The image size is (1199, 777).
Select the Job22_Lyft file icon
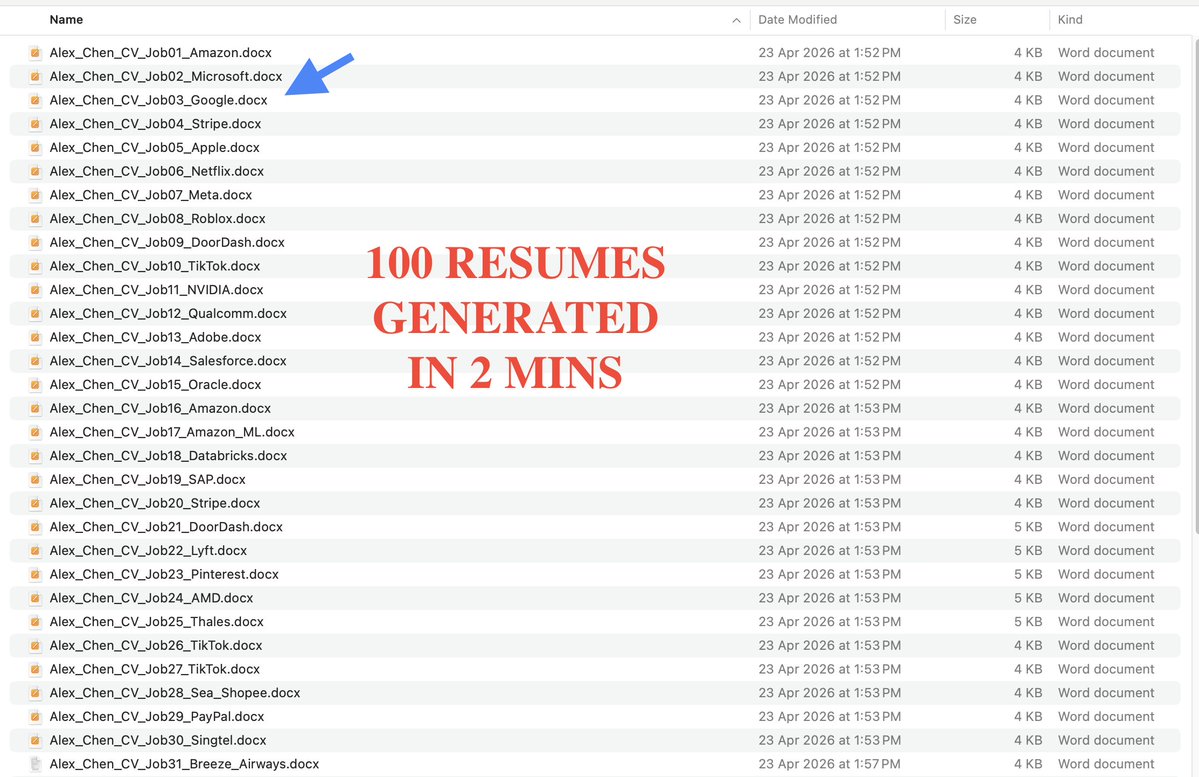(35, 551)
